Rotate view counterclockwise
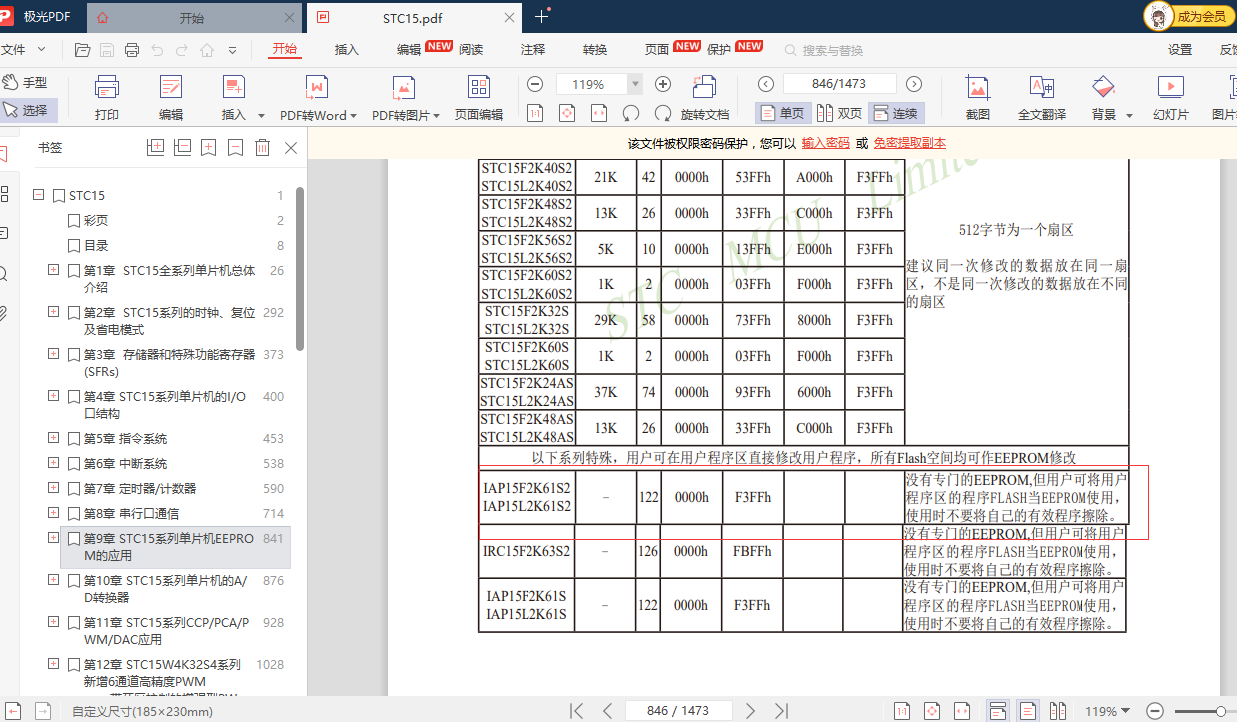This screenshot has width=1237, height=722. pos(631,113)
